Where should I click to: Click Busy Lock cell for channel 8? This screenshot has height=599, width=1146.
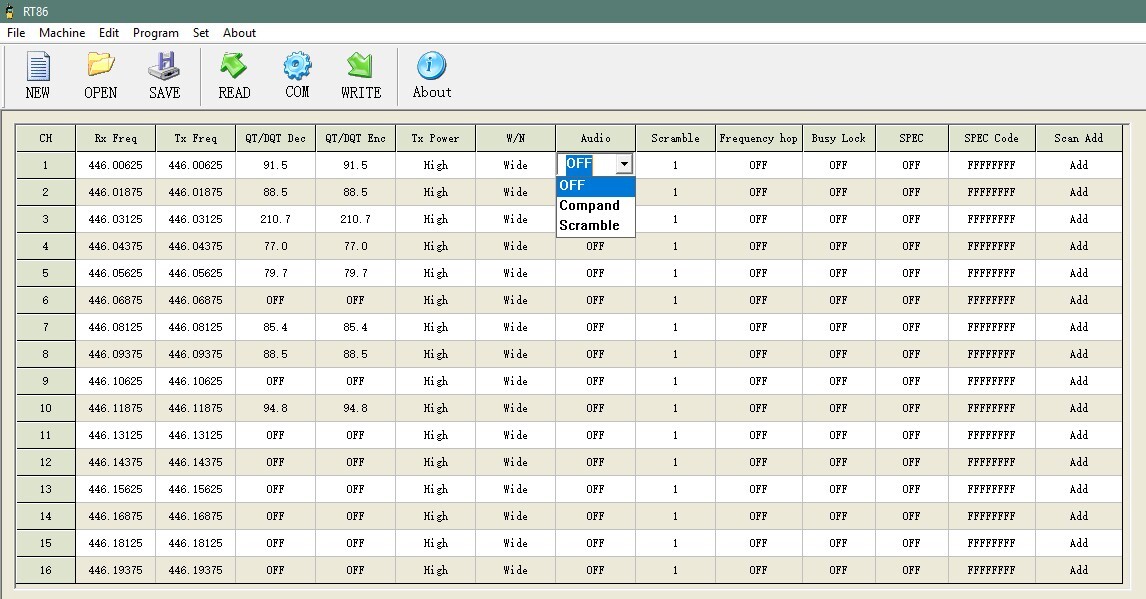point(838,354)
